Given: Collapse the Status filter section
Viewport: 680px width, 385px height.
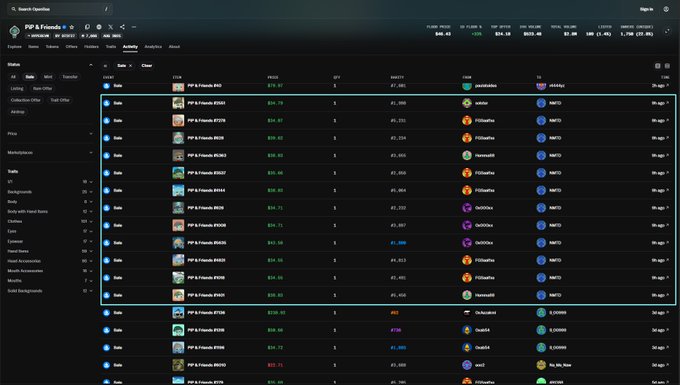Looking at the screenshot, I should [91, 65].
